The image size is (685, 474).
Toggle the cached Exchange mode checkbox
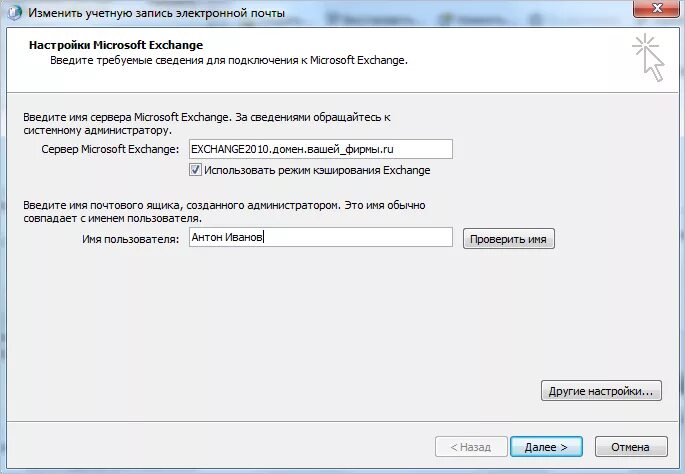click(195, 170)
